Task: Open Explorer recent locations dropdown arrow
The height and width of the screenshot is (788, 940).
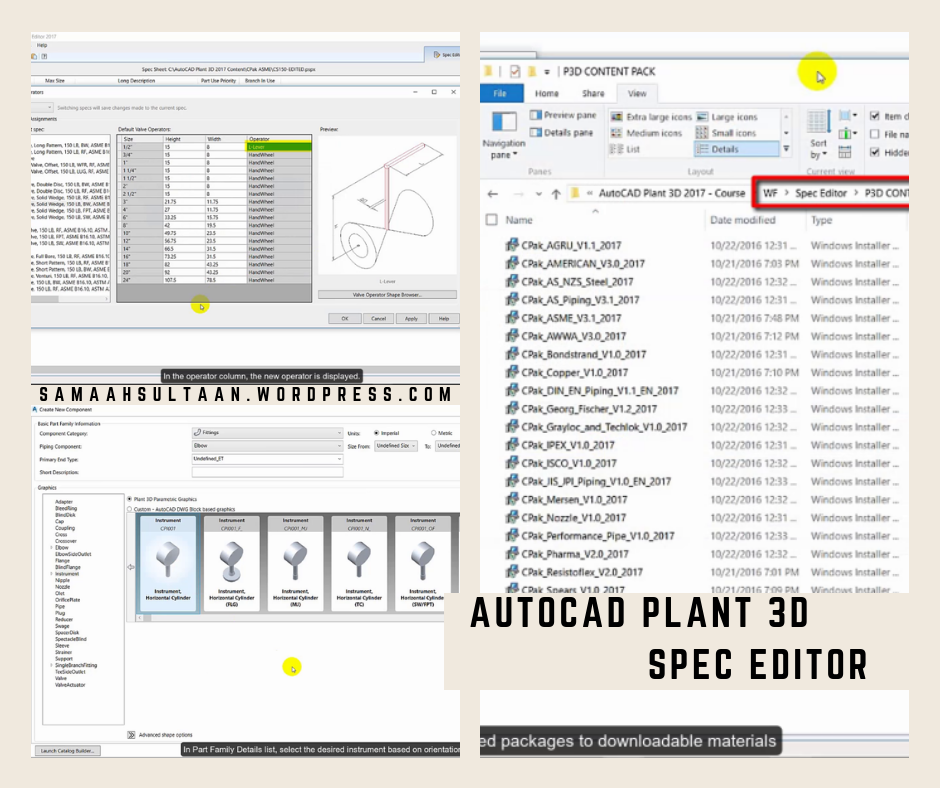Action: (538, 194)
